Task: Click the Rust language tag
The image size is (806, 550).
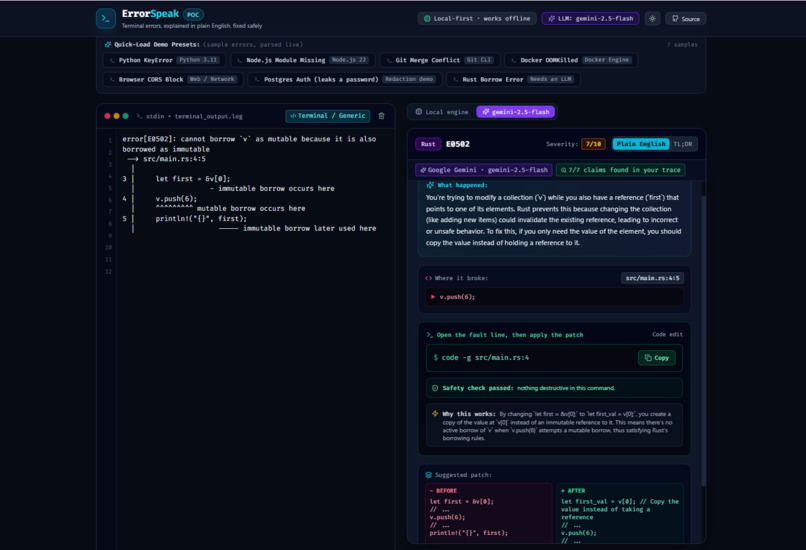Action: coord(428,144)
